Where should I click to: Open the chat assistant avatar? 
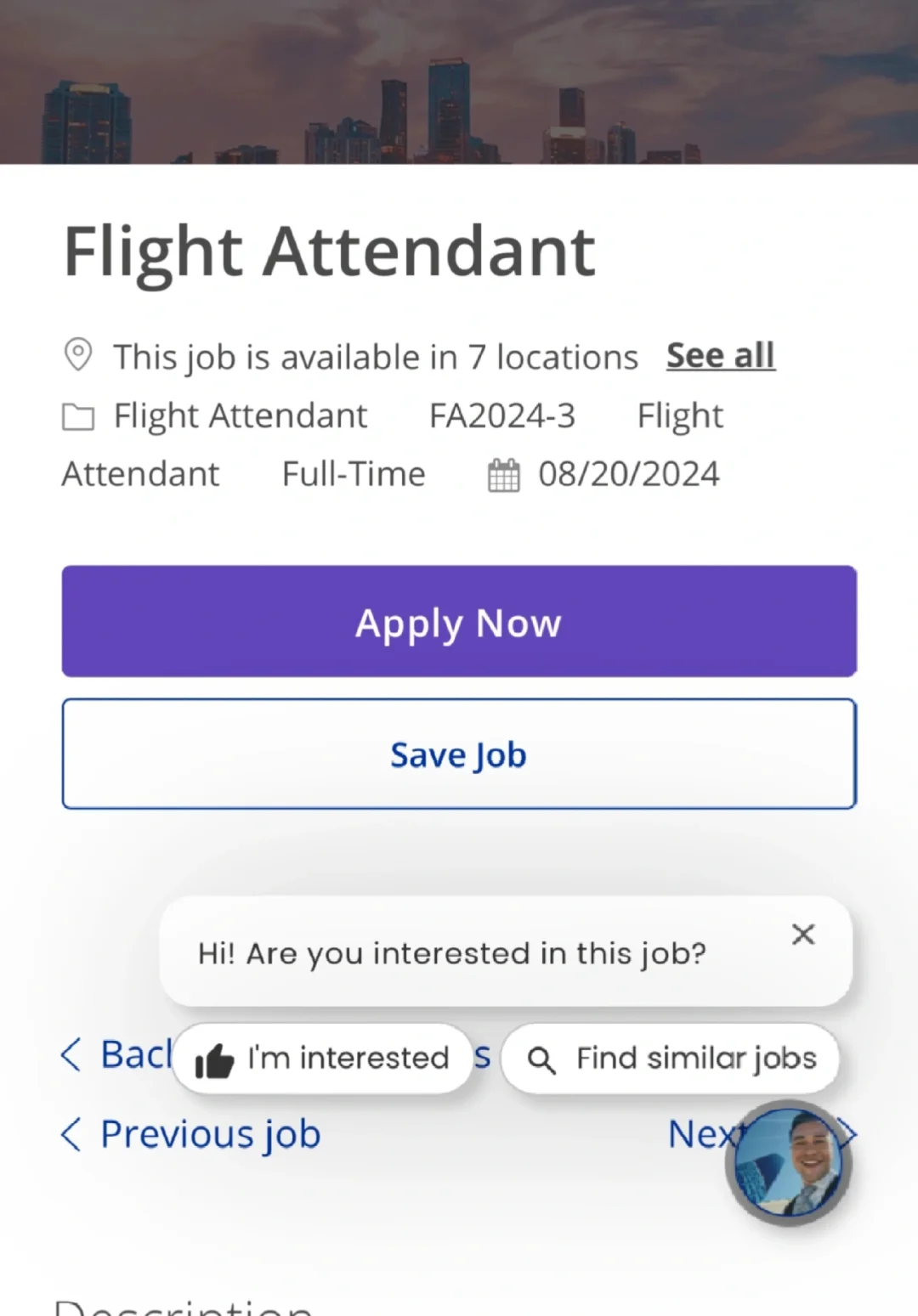788,1163
